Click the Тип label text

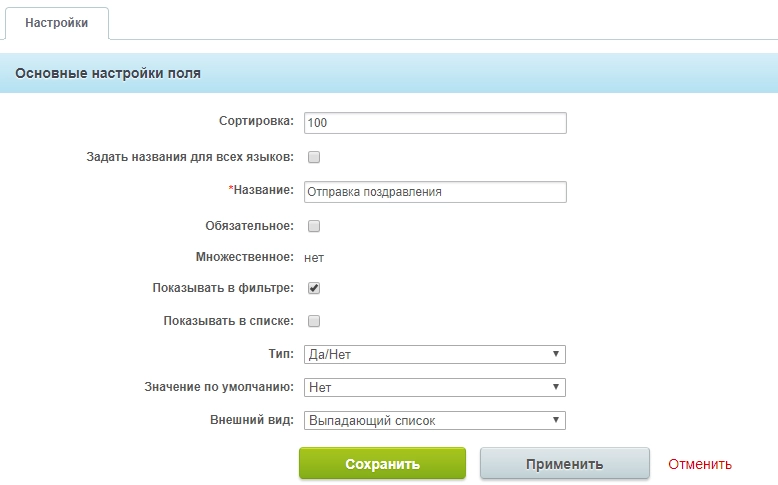click(282, 354)
